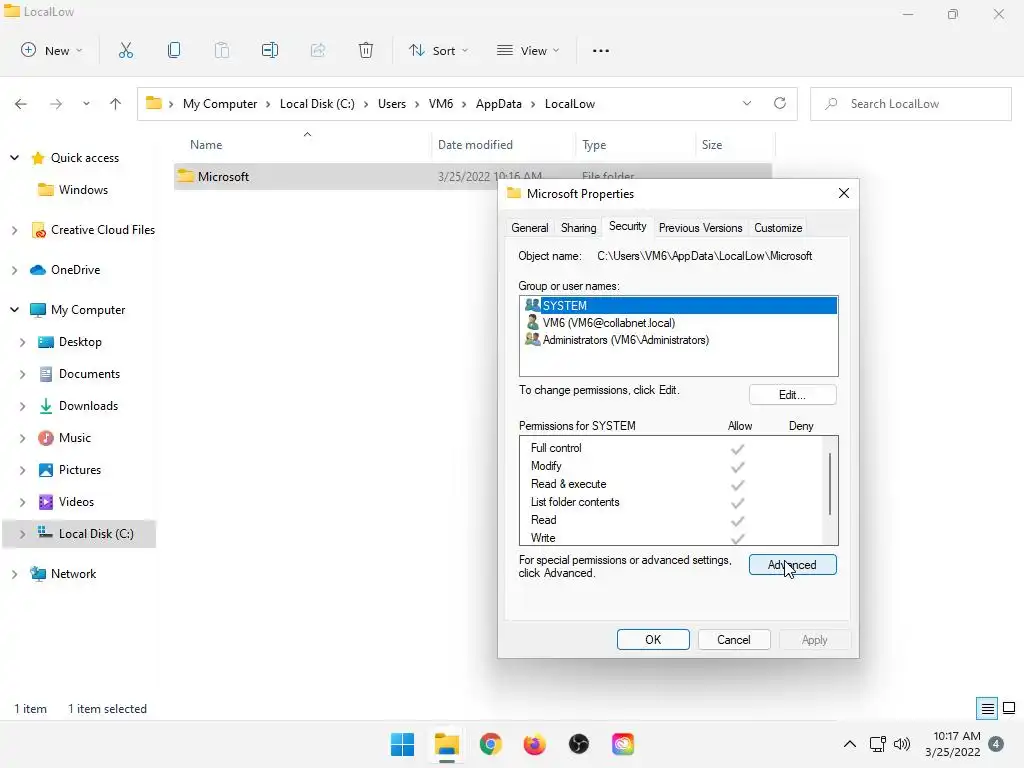
Task: Click the Paste clipboard icon
Action: 222,50
